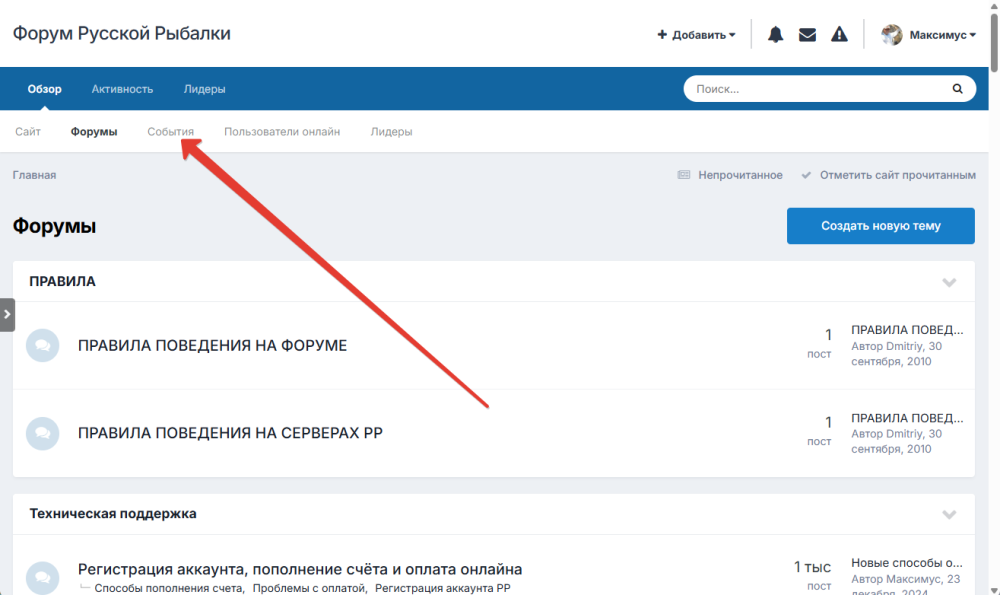This screenshot has width=1000, height=595.
Task: Switch to the Активность tab
Action: [122, 89]
